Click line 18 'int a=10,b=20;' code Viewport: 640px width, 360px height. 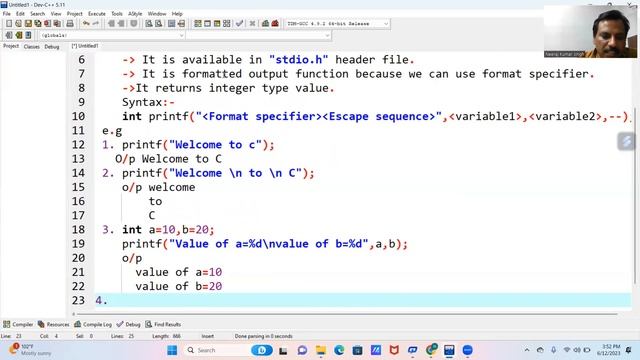168,229
